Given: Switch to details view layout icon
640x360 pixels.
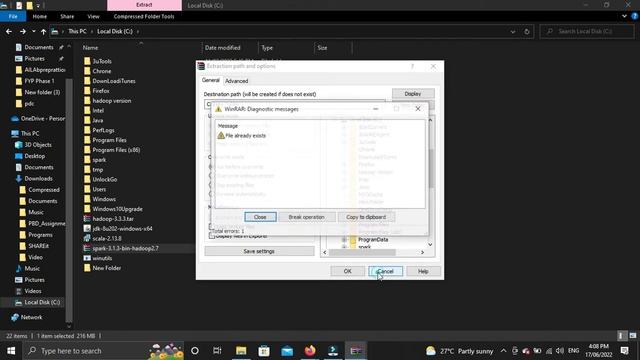Looking at the screenshot, I should click(x=621, y=336).
